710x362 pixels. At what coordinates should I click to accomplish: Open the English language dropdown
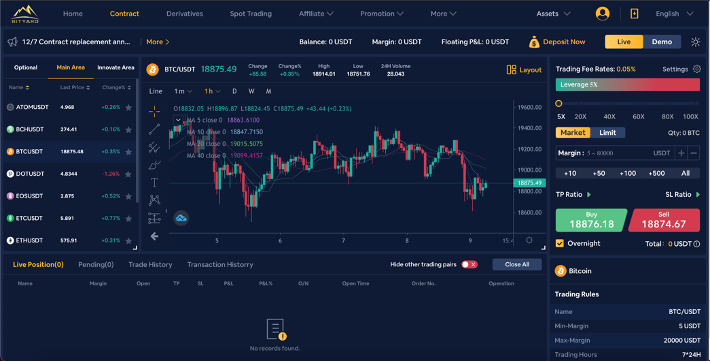(674, 14)
